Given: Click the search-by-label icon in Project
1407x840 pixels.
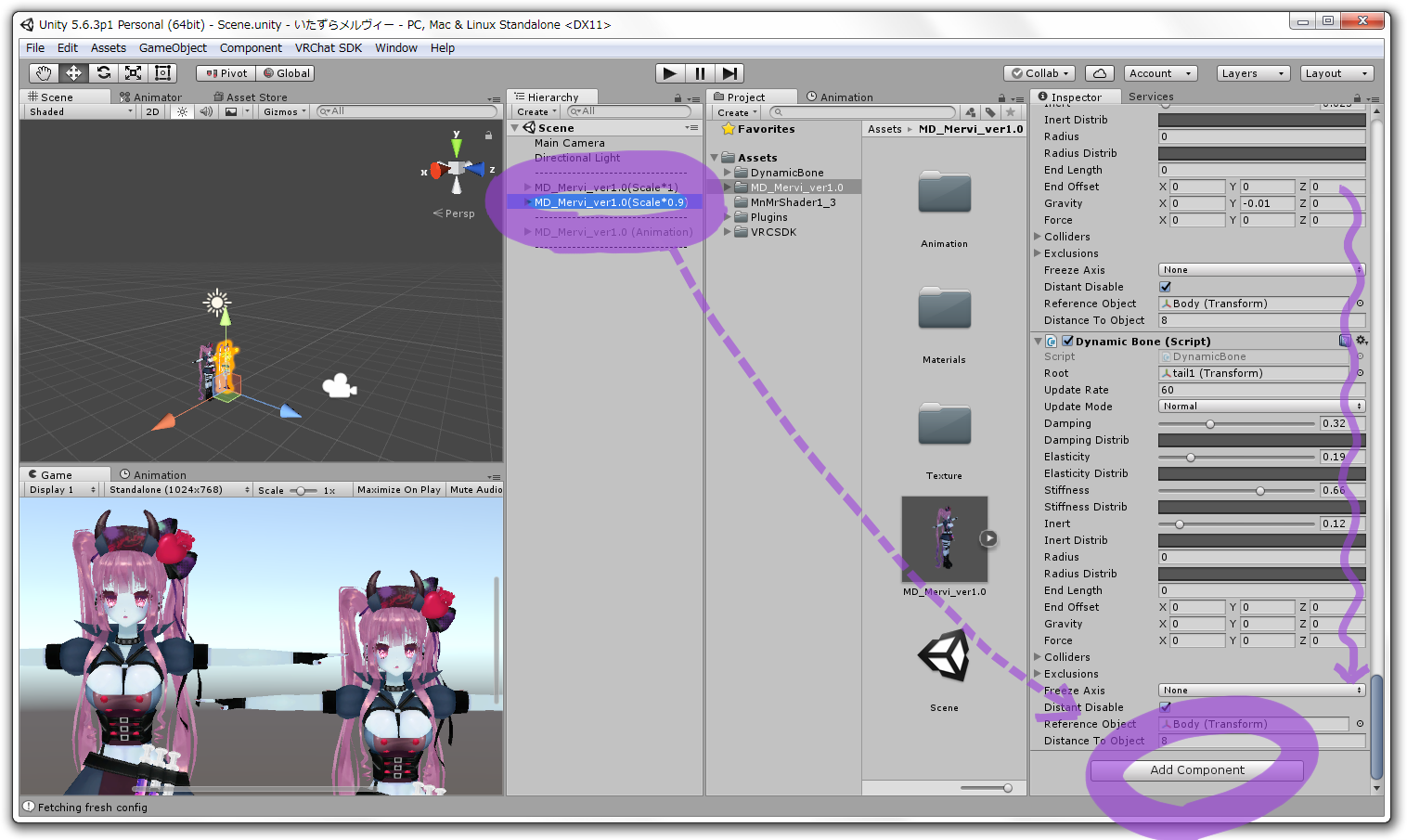Looking at the screenshot, I should [x=990, y=112].
